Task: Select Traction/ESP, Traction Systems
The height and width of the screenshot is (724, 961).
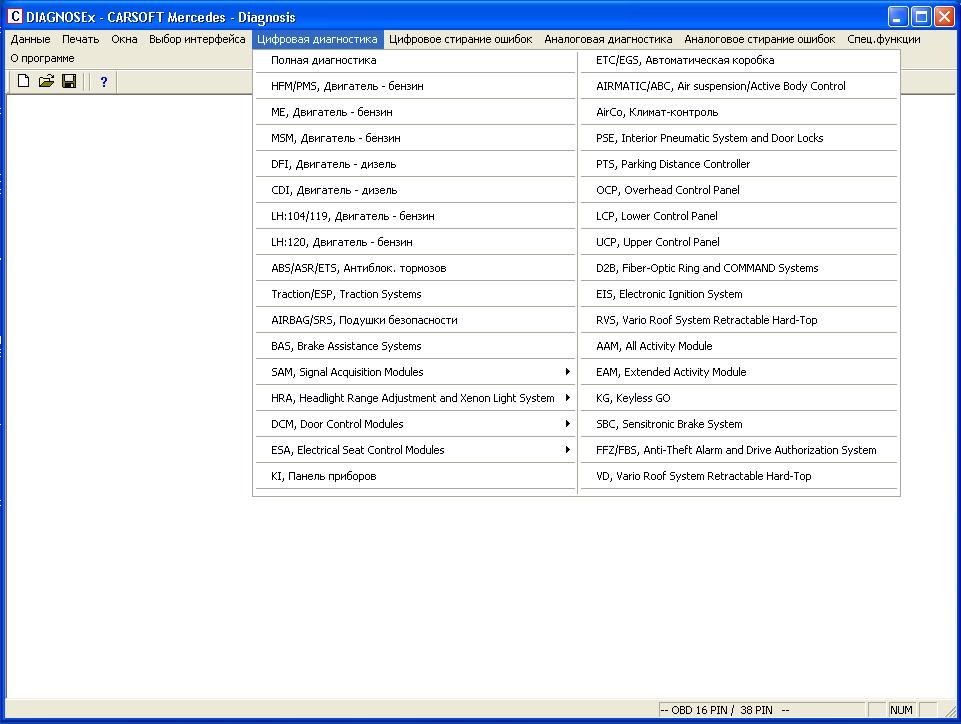Action: pos(415,294)
